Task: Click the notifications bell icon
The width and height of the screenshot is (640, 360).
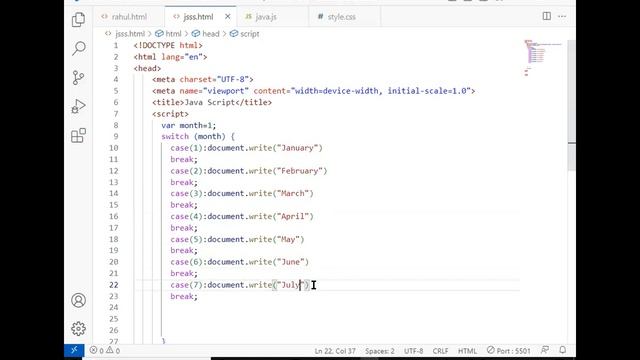Action: coord(563,350)
